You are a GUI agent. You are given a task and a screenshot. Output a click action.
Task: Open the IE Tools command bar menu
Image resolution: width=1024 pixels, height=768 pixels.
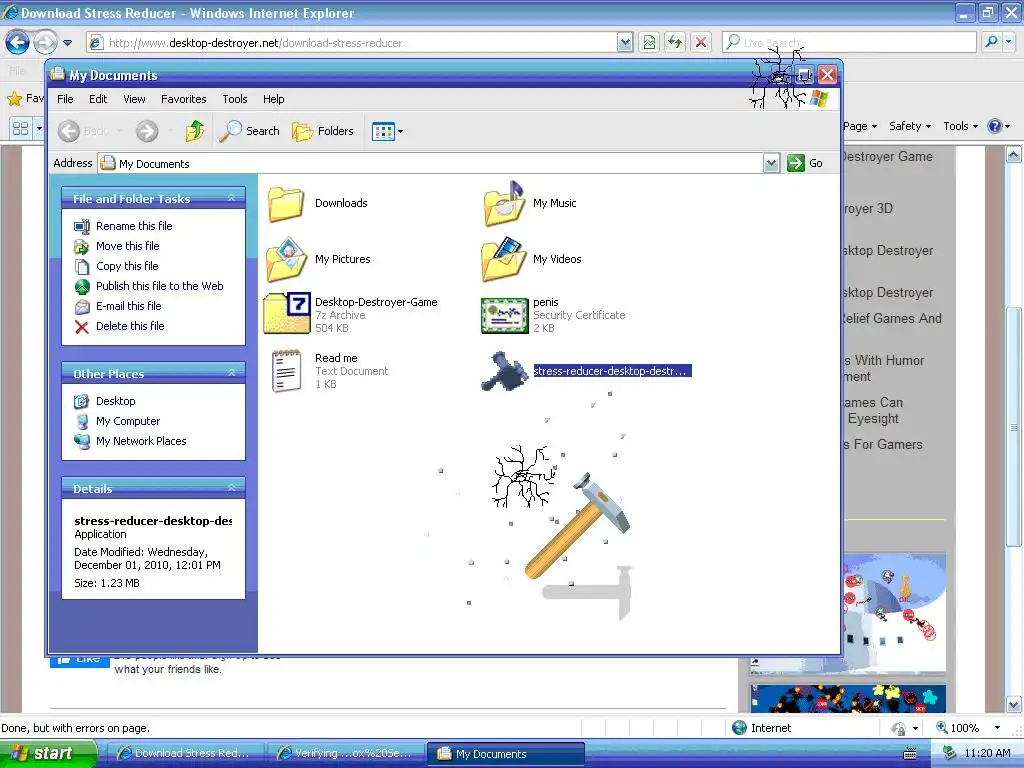pos(960,126)
